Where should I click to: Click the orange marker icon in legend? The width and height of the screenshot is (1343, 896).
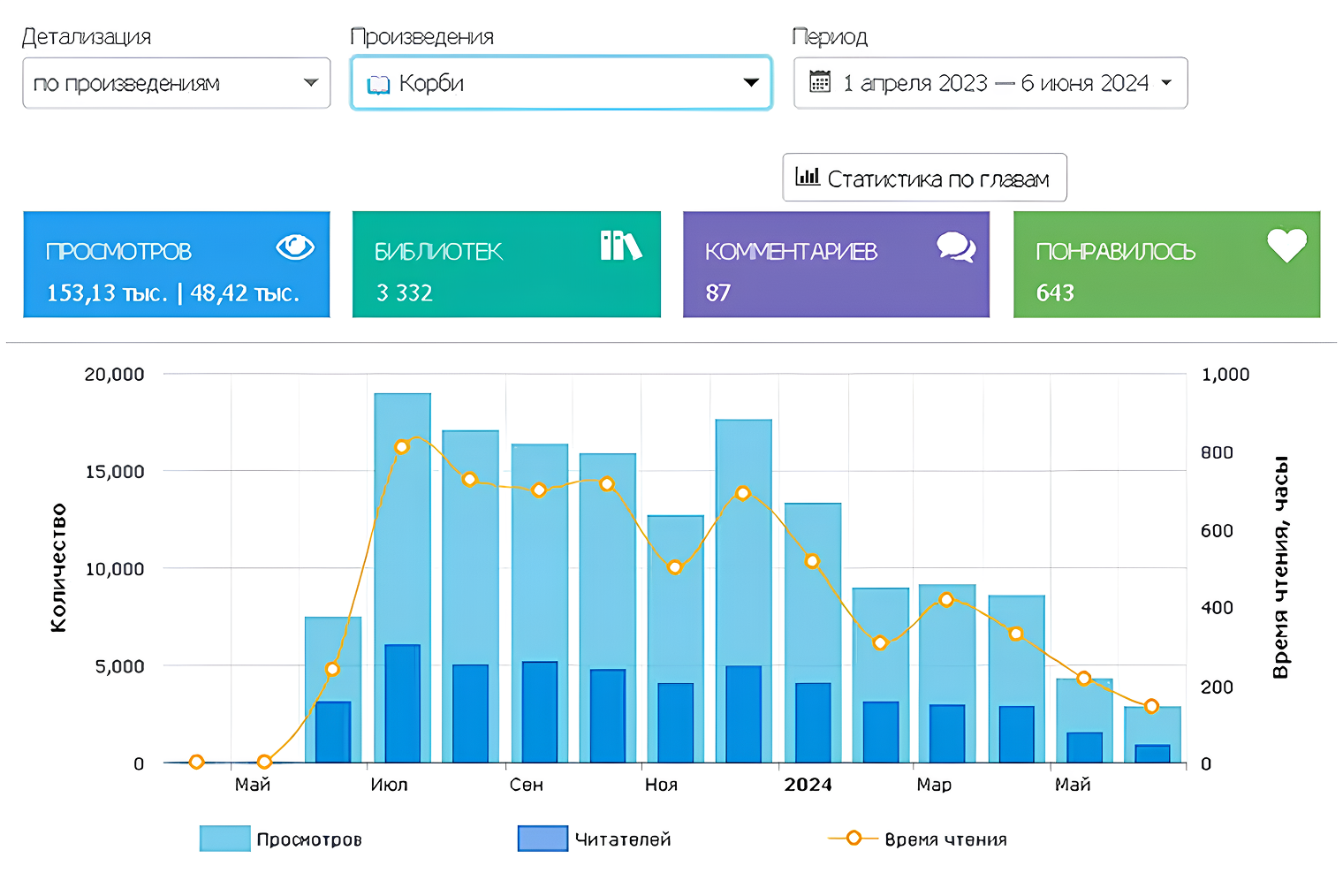point(854,839)
